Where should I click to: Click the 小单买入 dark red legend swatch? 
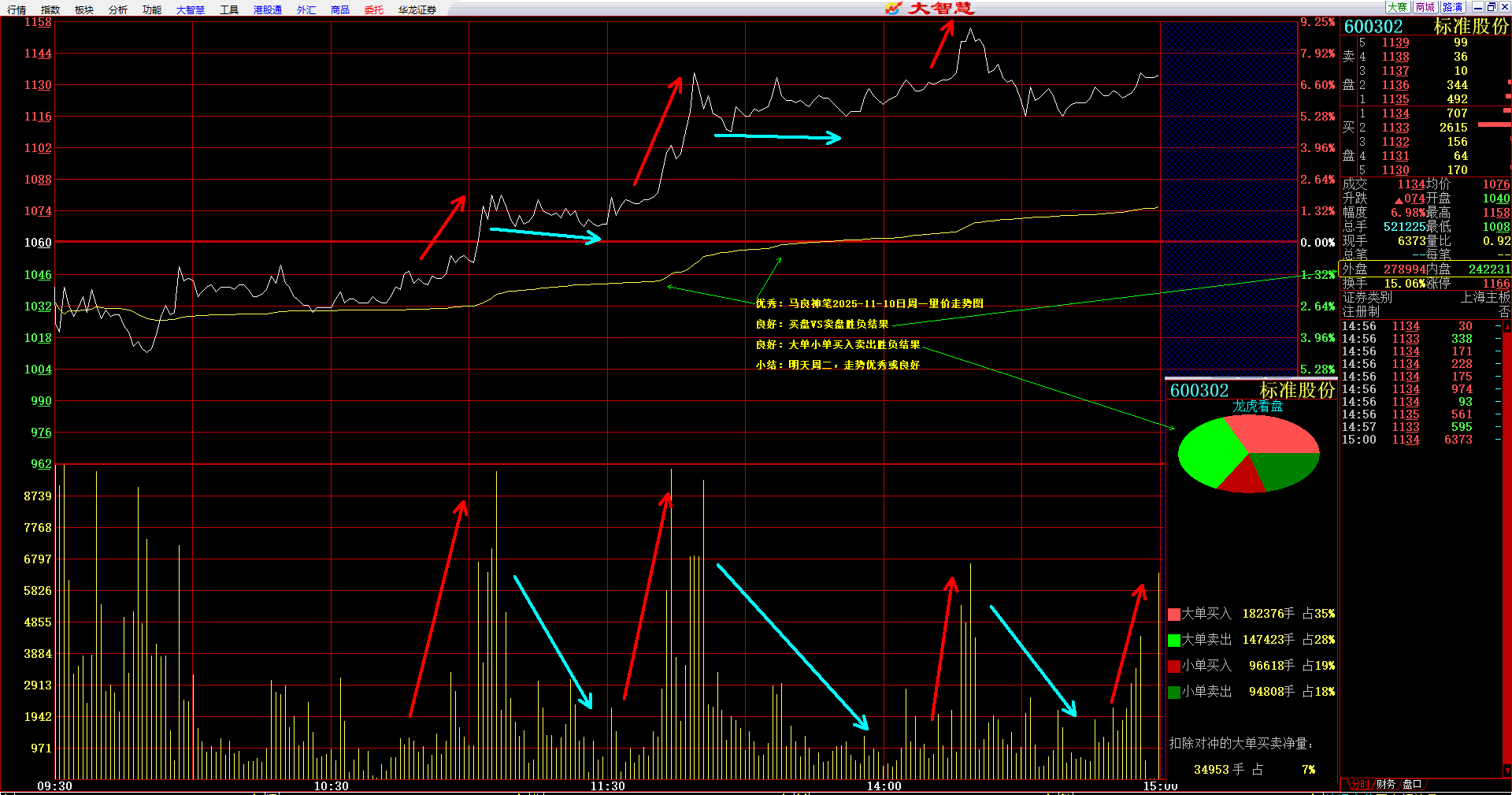[x=1174, y=666]
